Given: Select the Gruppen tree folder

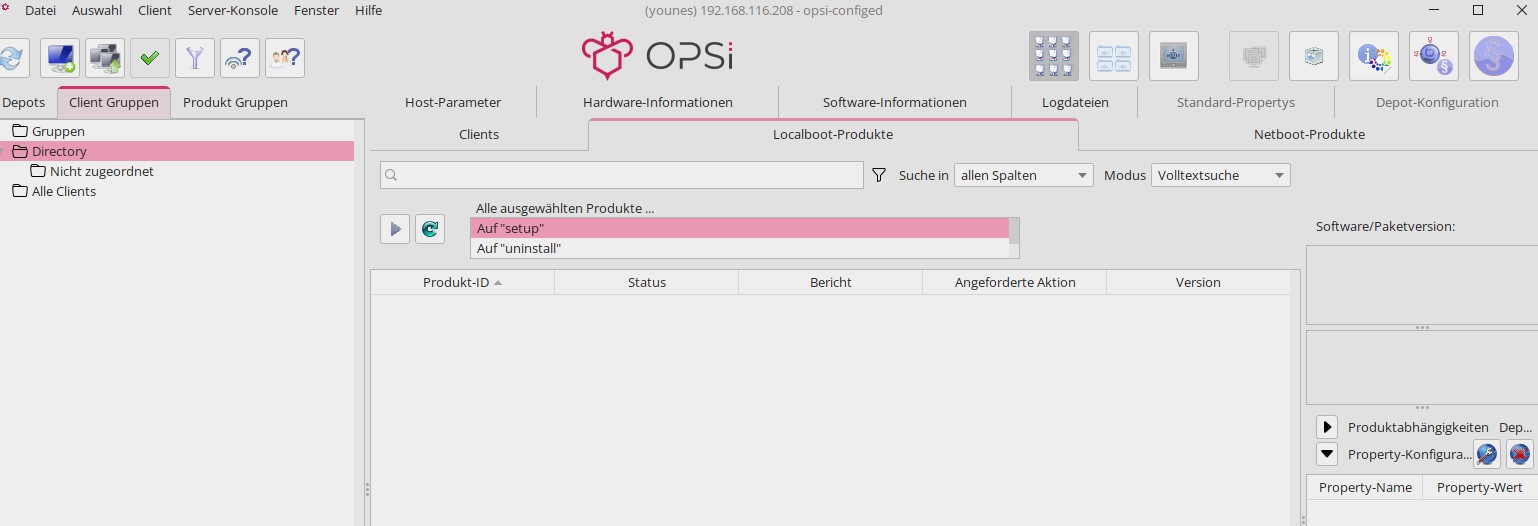Looking at the screenshot, I should (x=58, y=131).
